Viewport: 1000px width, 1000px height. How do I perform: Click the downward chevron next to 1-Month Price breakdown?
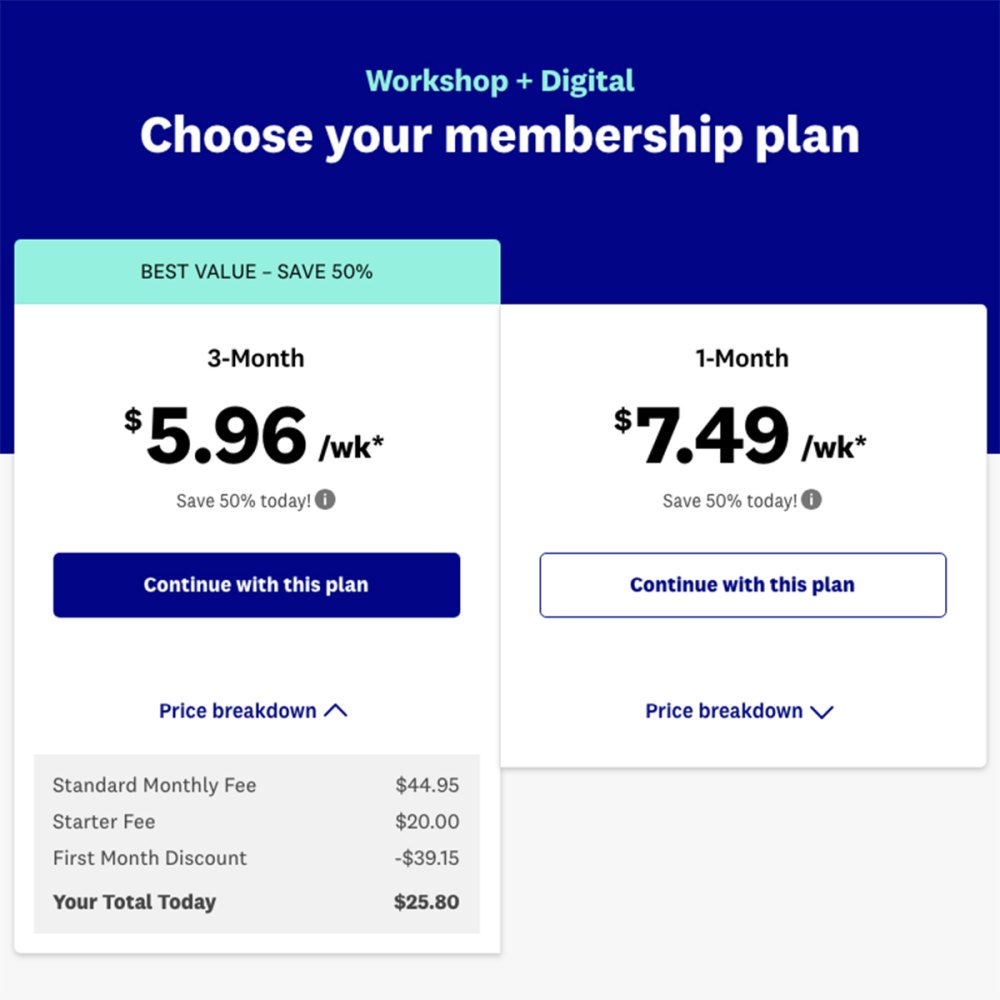click(822, 712)
